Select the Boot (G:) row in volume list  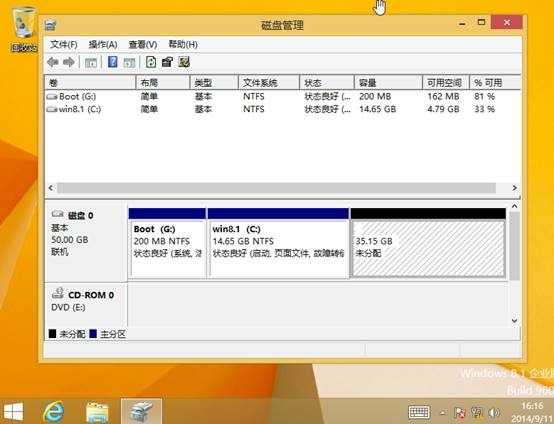point(283,96)
